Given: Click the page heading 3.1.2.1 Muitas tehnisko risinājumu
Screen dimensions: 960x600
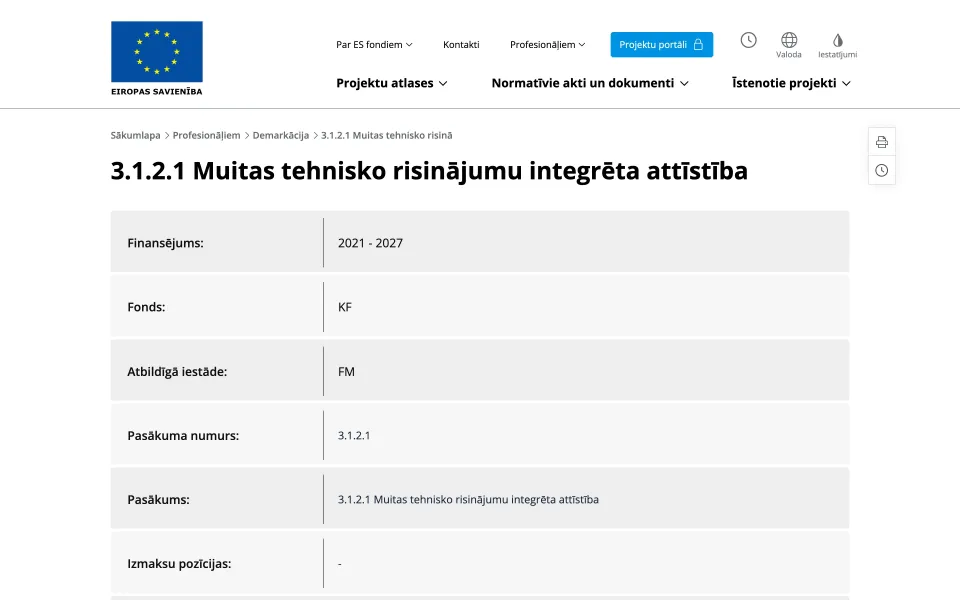Looking at the screenshot, I should click(x=429, y=171).
